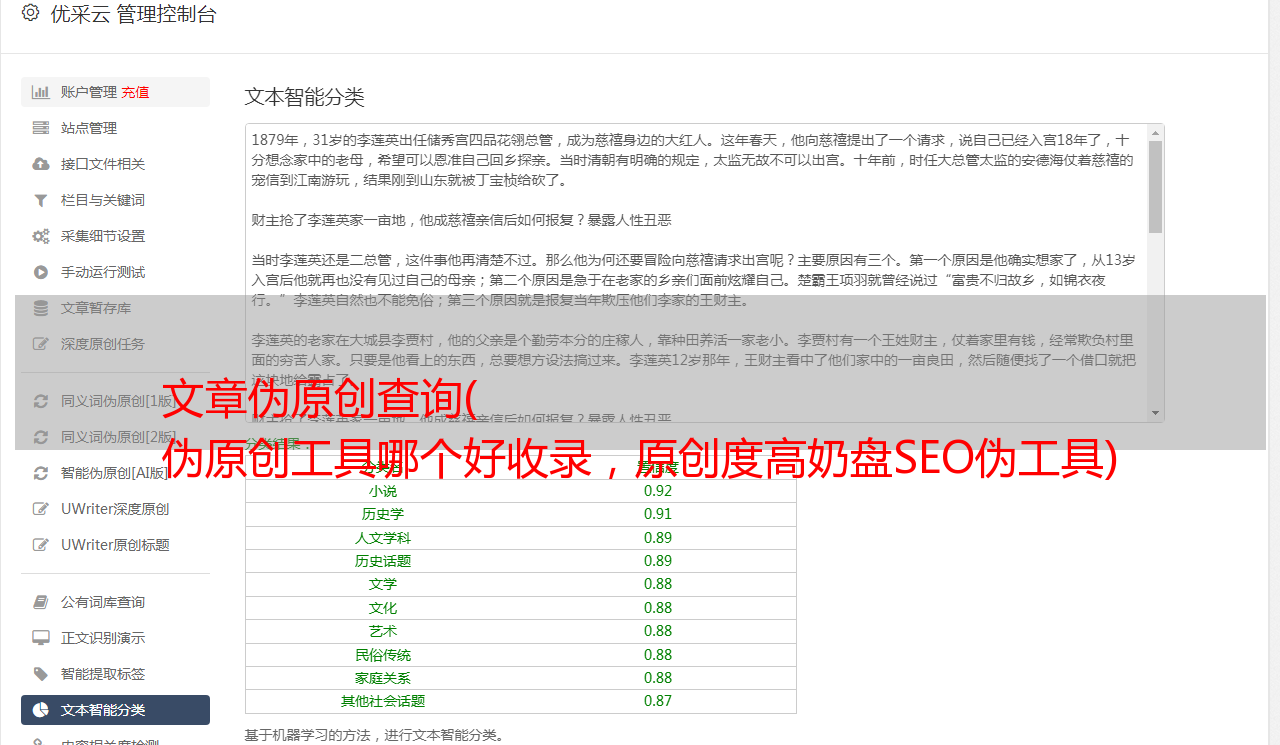The height and width of the screenshot is (745, 1280).
Task: Click the tag icon beside 智能提取标签
Action: [x=41, y=674]
